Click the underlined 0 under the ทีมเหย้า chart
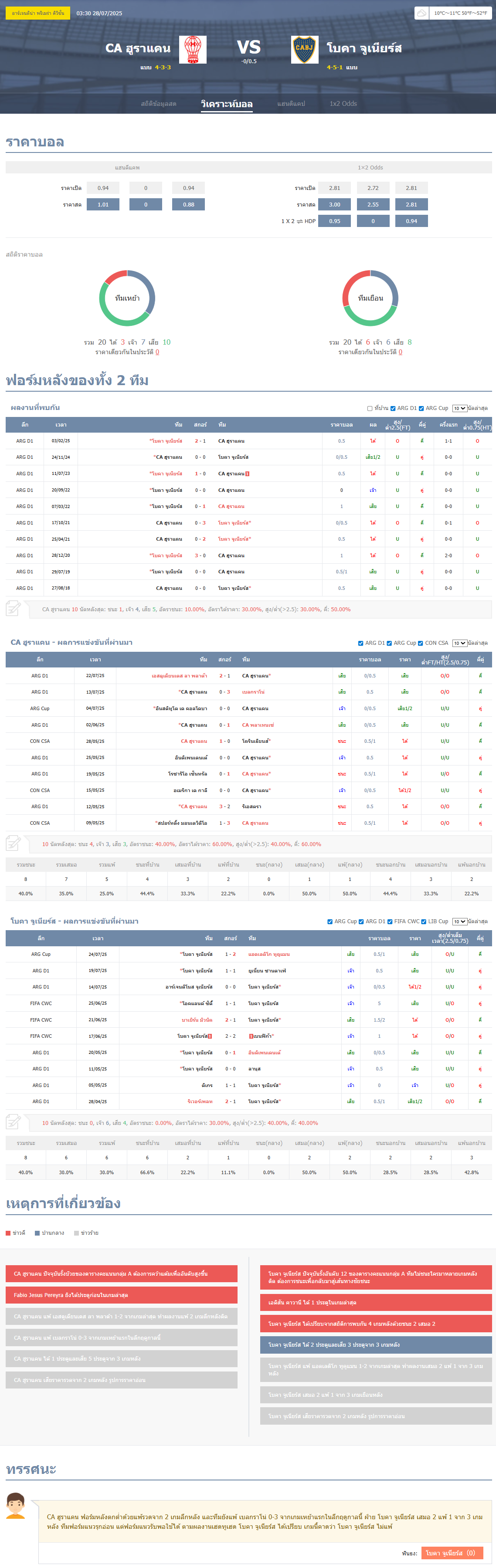This screenshot has width=496, height=1568. [x=157, y=352]
